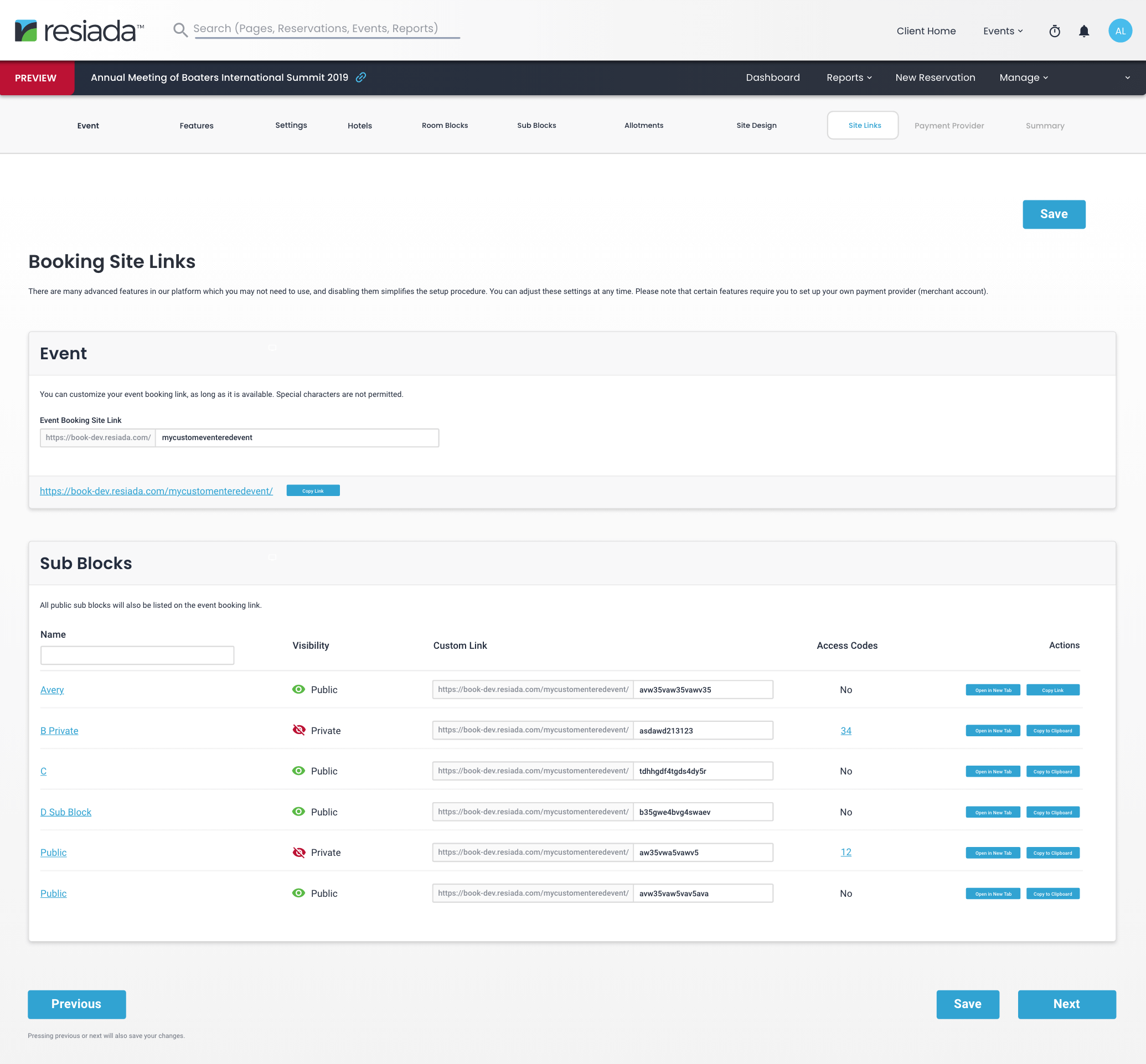Viewport: 1146px width, 1064px height.
Task: Open access codes link 34
Action: coord(845,731)
